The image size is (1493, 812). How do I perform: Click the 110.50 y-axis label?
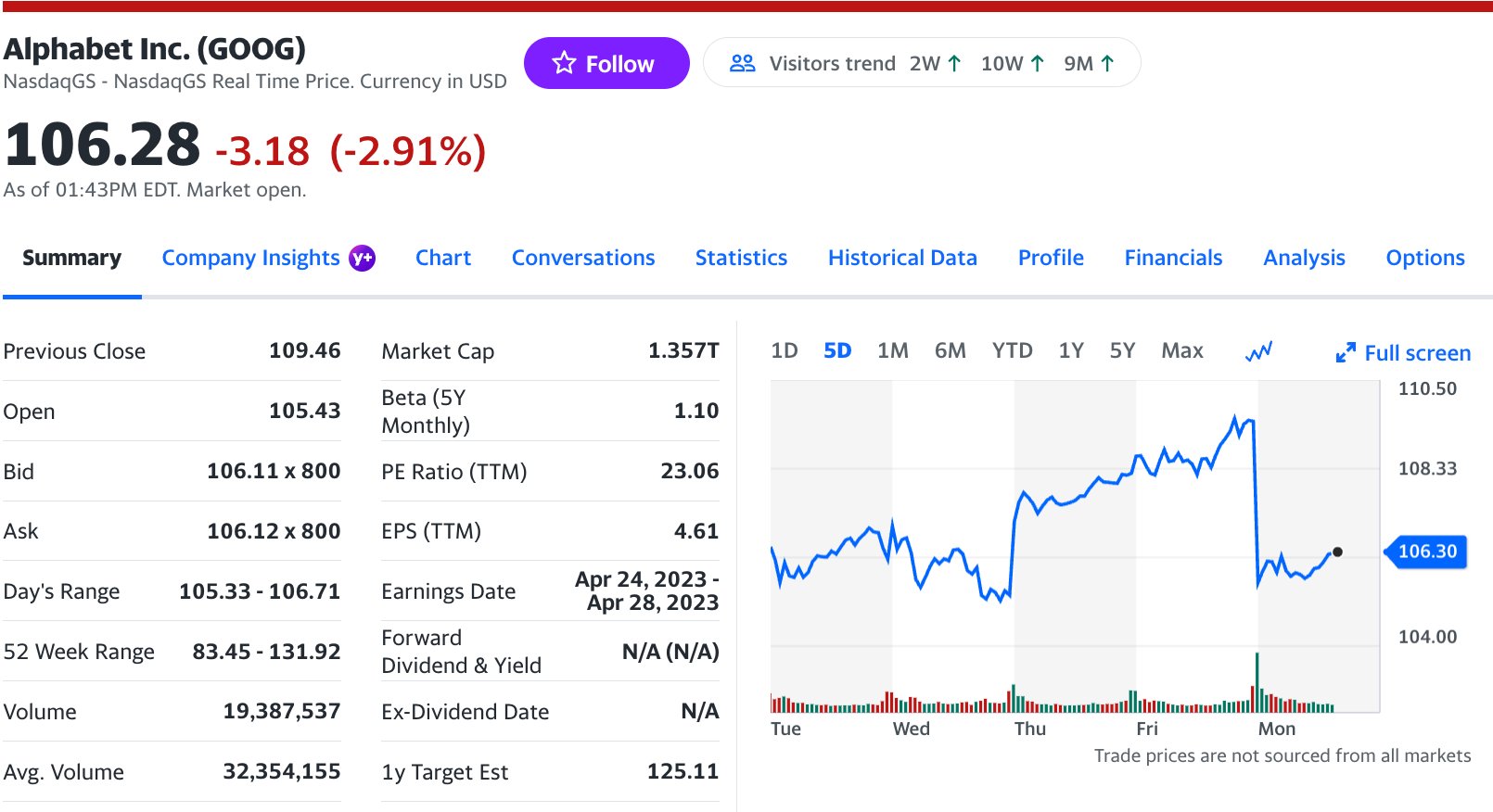pos(1427,388)
